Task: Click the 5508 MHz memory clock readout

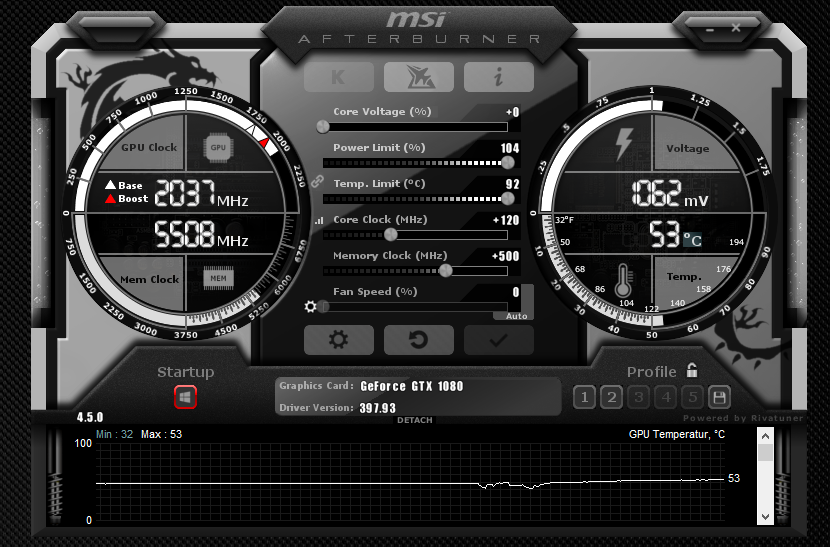Action: [201, 234]
